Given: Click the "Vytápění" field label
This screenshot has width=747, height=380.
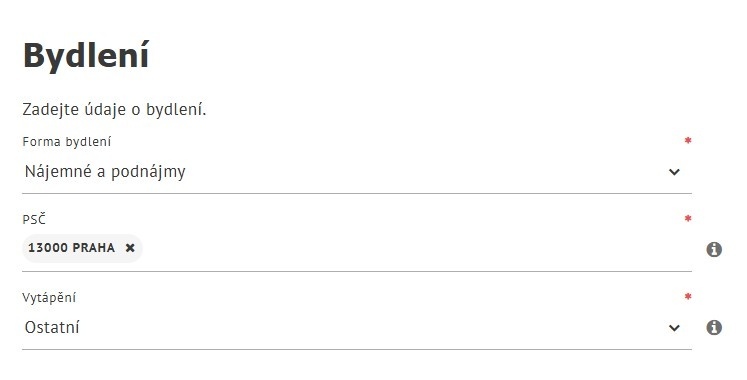Looking at the screenshot, I should point(49,298).
